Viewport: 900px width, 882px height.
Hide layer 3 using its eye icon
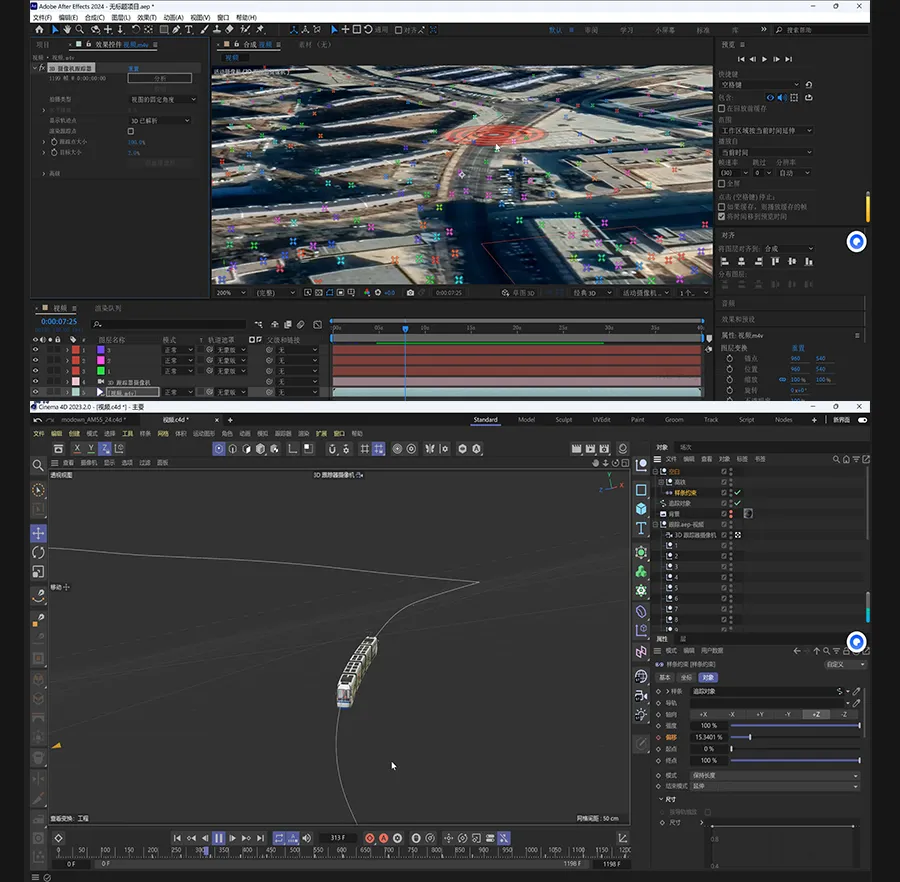tap(36, 349)
